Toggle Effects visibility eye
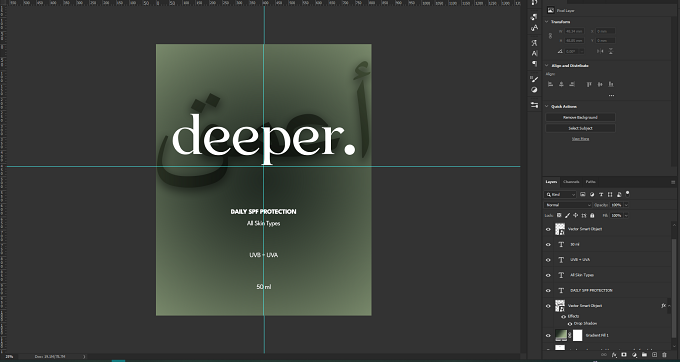Viewport: 680px width, 362px height. 563,316
